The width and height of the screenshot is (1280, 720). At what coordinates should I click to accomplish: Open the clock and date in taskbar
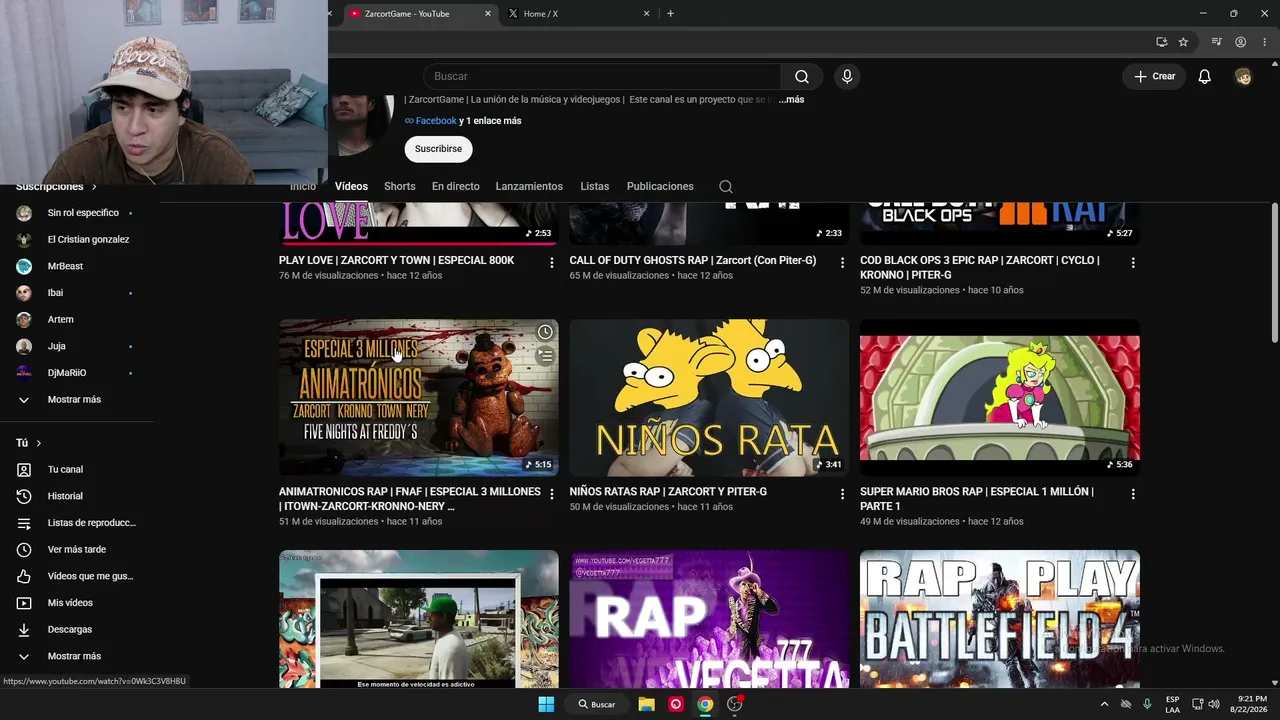1252,704
